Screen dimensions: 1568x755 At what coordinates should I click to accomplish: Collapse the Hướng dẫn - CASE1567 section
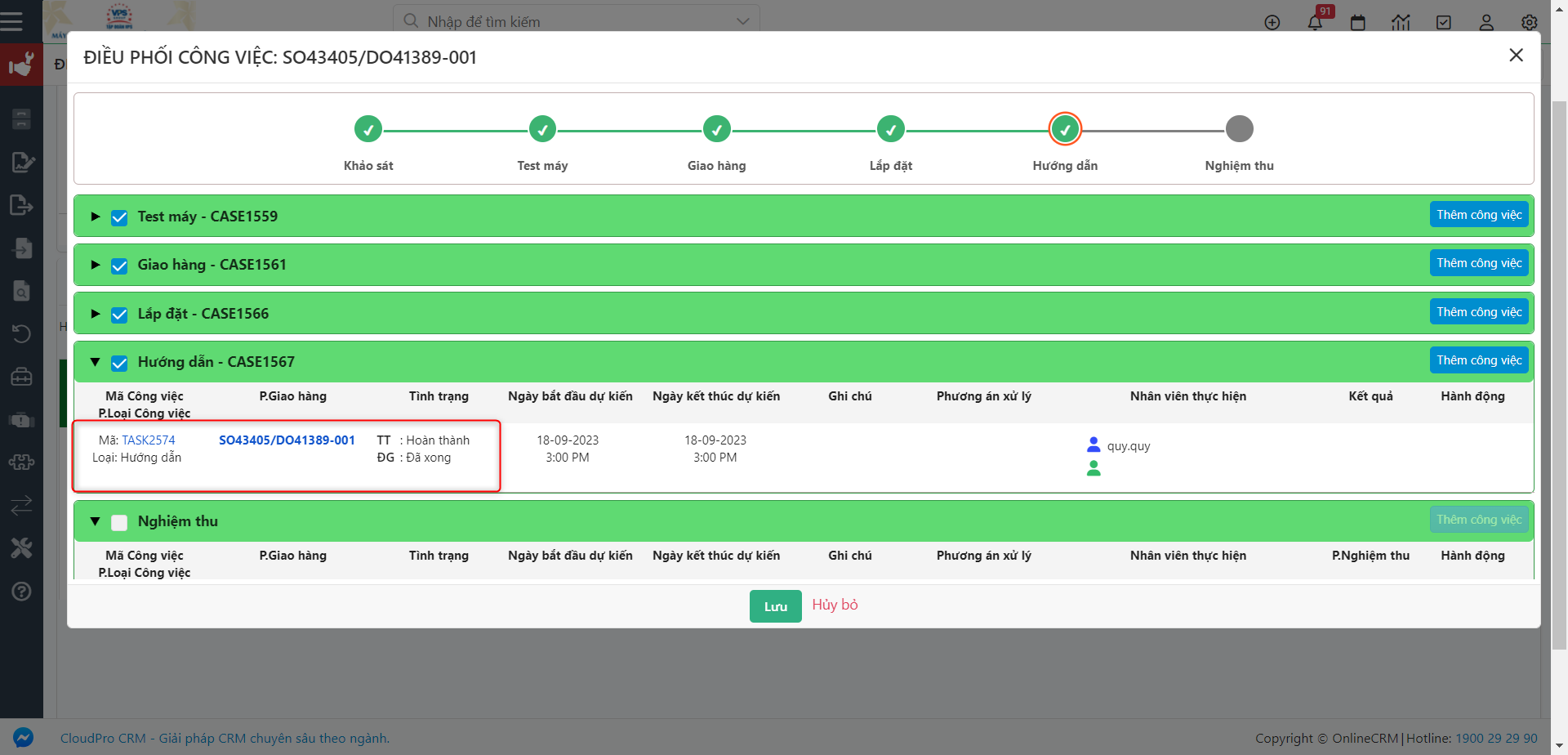96,362
